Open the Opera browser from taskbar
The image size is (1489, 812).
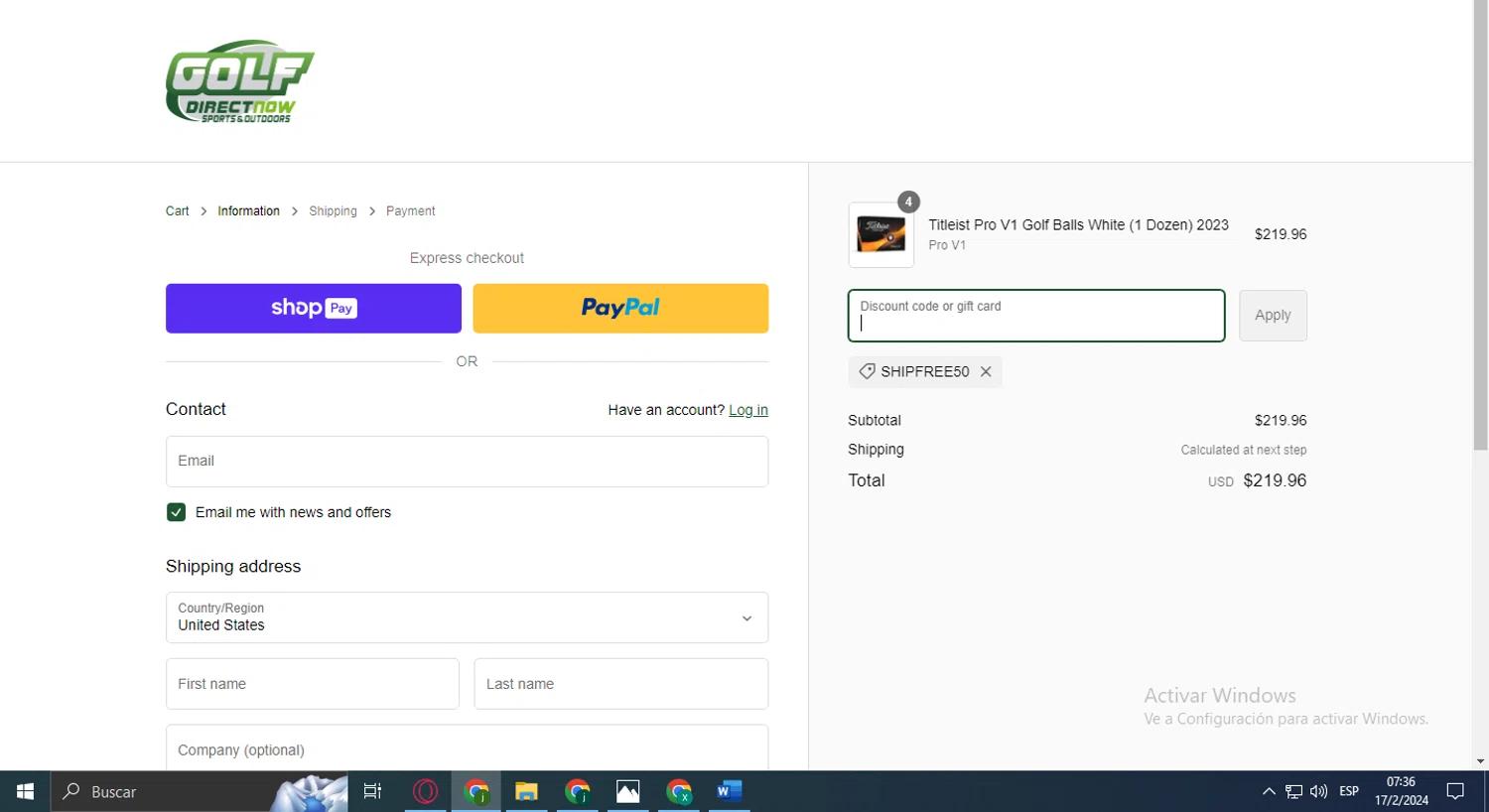(x=425, y=791)
